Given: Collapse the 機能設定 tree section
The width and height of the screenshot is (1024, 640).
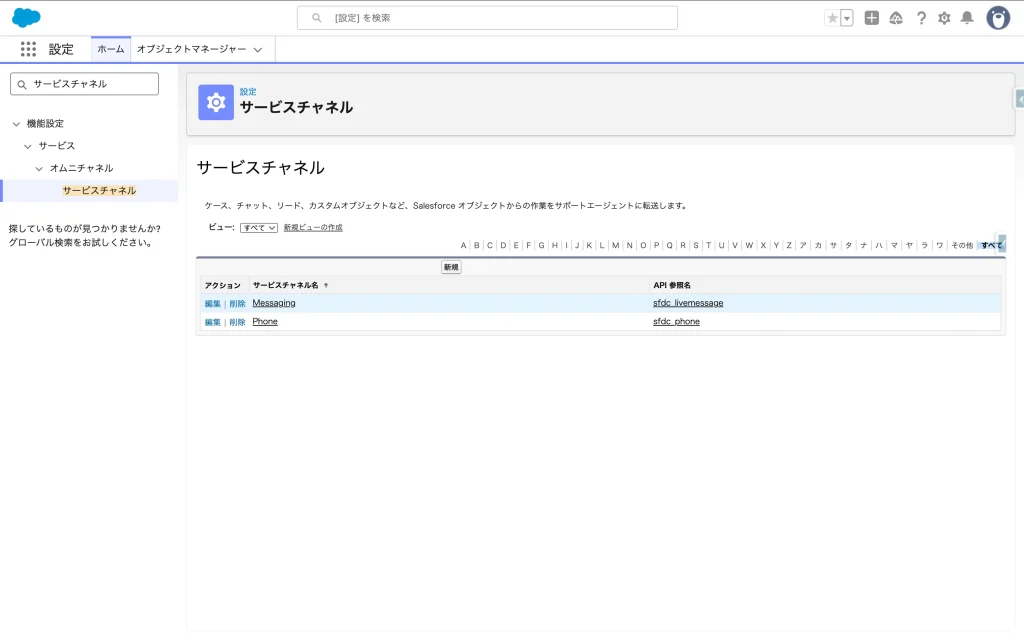Looking at the screenshot, I should pyautogui.click(x=16, y=124).
